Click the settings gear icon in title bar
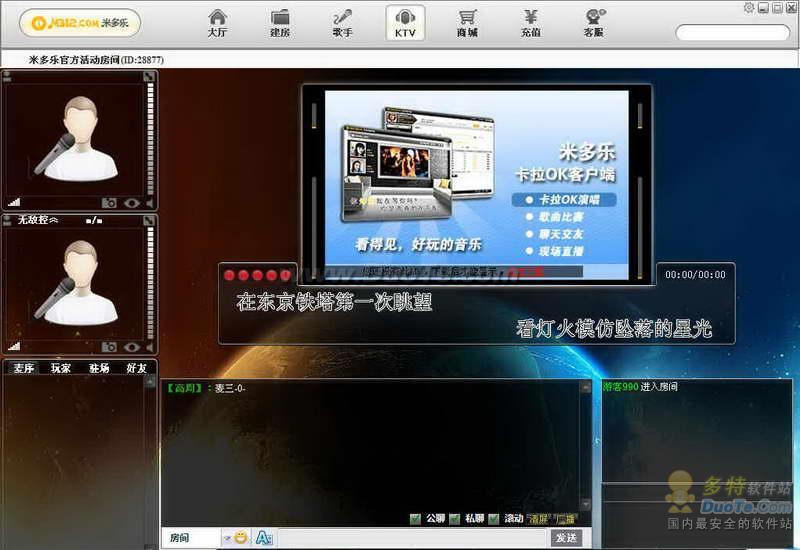800x550 pixels. (x=749, y=7)
